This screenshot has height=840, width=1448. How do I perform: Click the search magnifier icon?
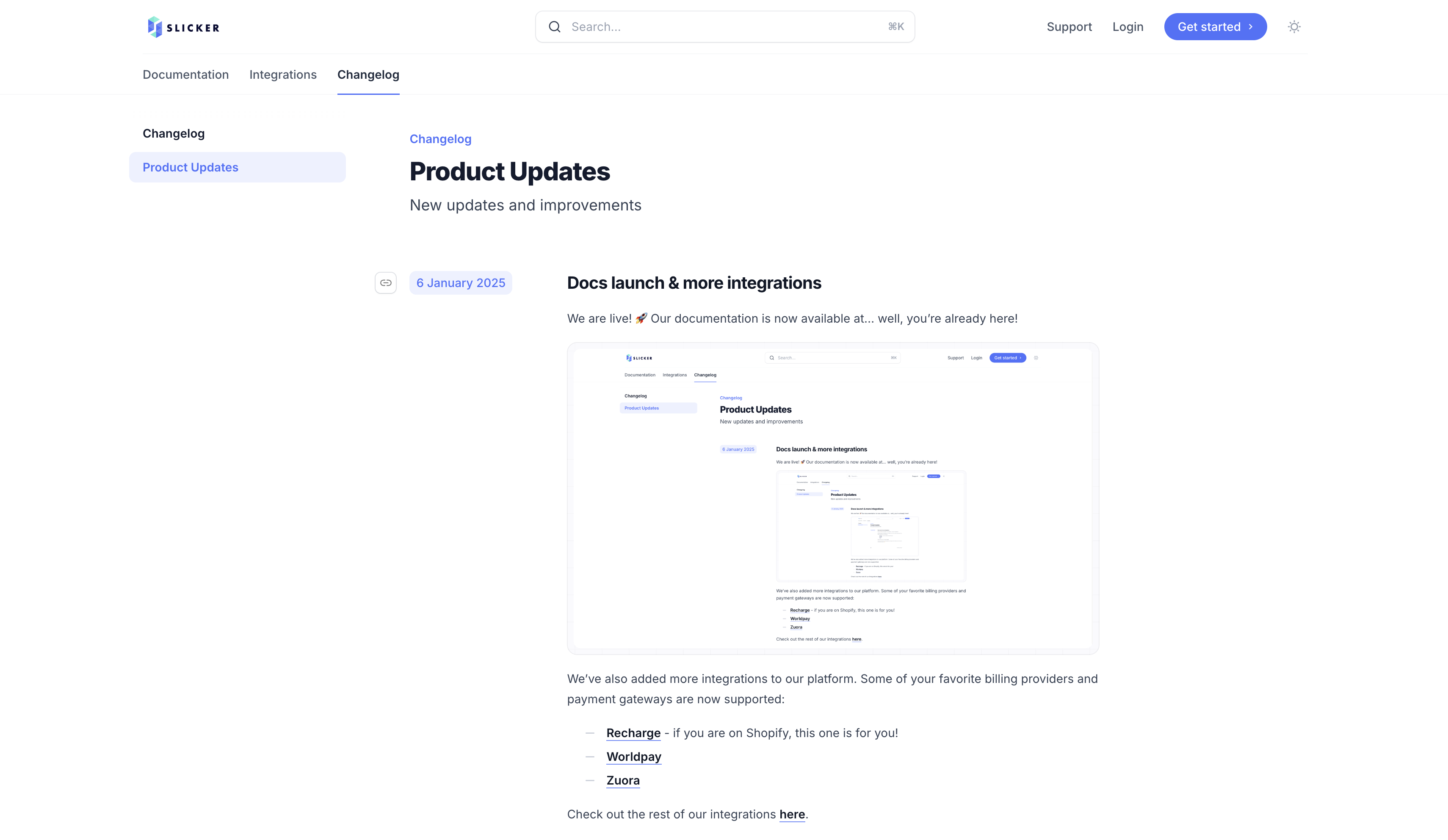[x=554, y=26]
